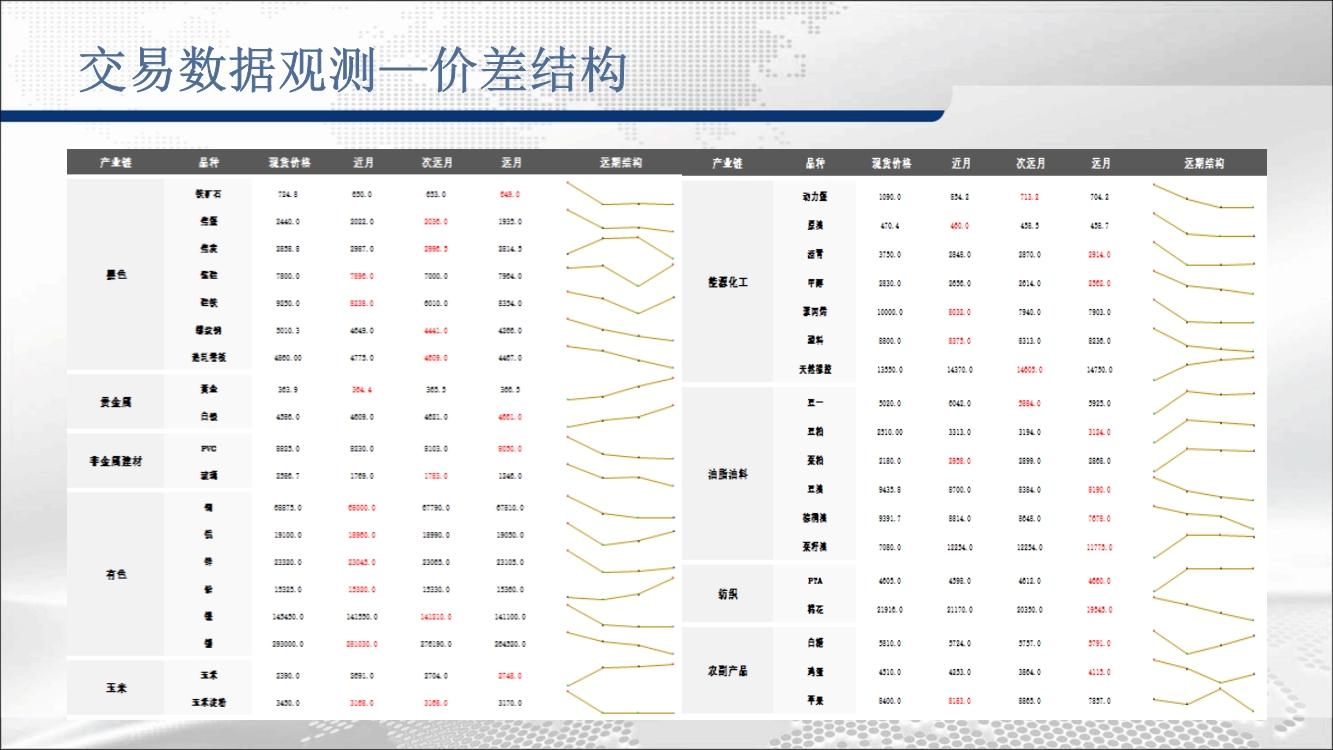
Task: Click the 螺纹钢 variety label
Action: pos(208,330)
